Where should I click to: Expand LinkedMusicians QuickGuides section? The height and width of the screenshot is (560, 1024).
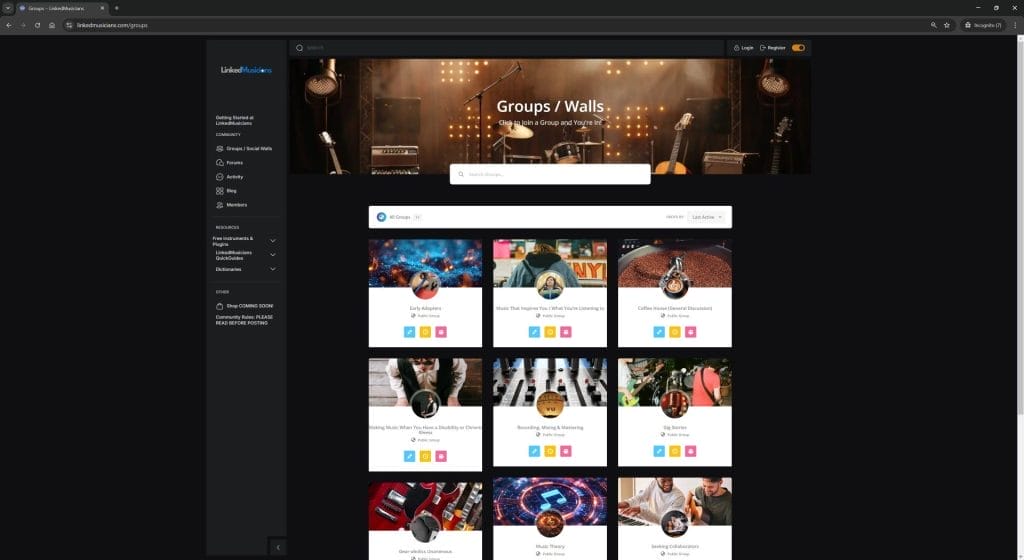(272, 254)
